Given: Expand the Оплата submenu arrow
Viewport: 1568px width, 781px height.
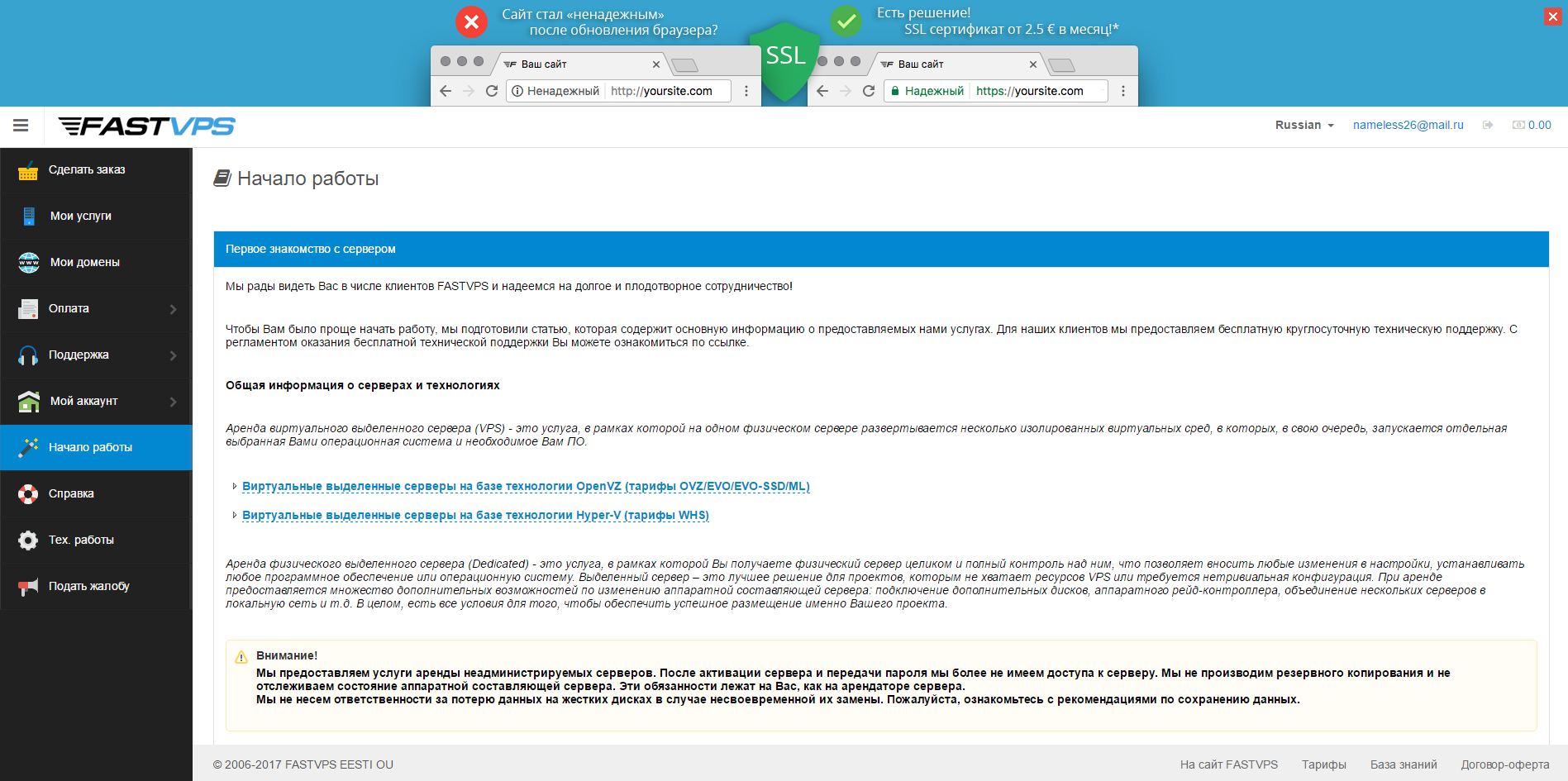Looking at the screenshot, I should coord(174,309).
